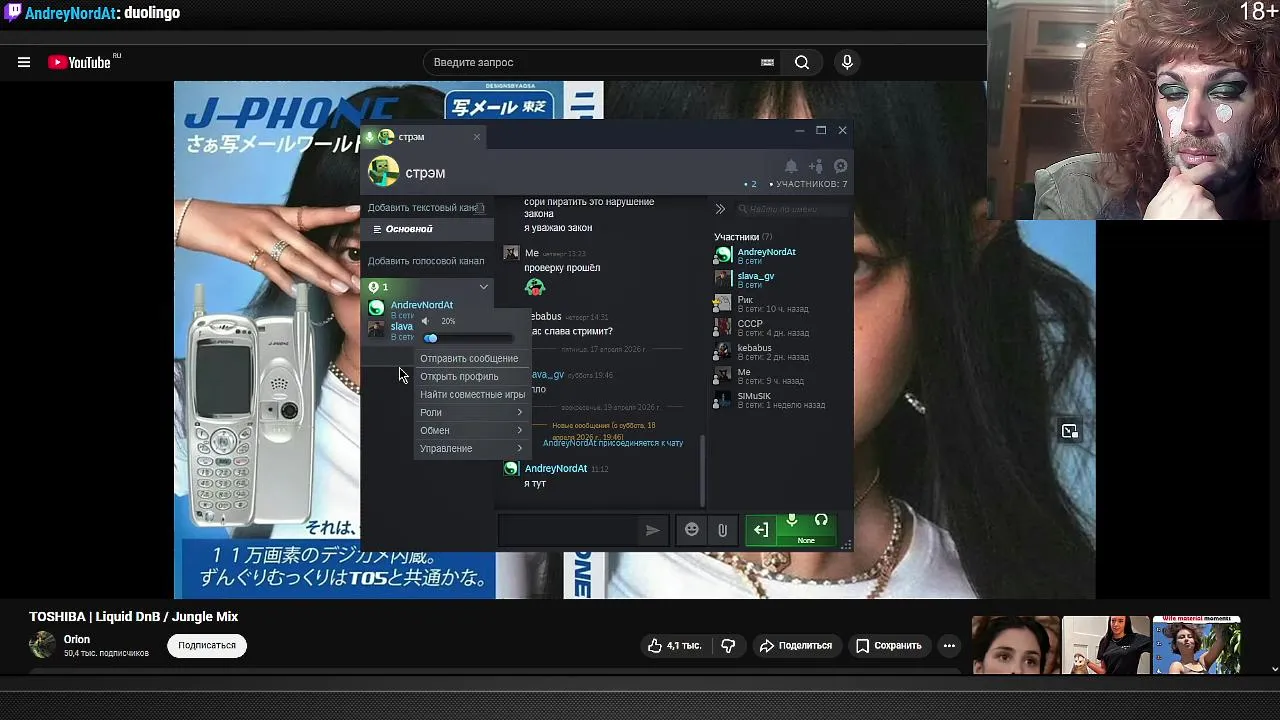Open notification bell in Steam chat header
Screen dimensions: 1280x720
[x=791, y=166]
